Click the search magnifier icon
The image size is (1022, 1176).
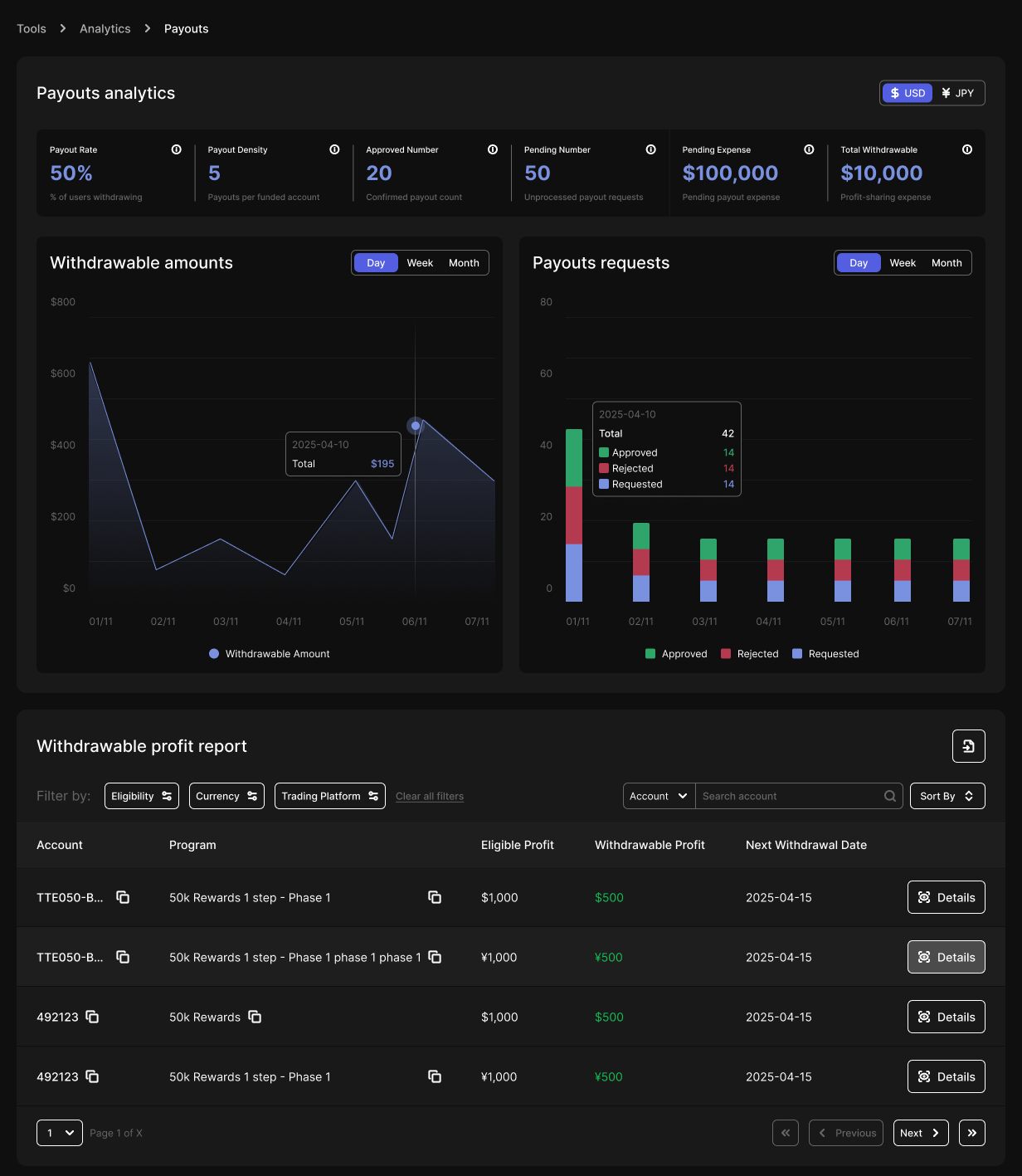point(890,796)
